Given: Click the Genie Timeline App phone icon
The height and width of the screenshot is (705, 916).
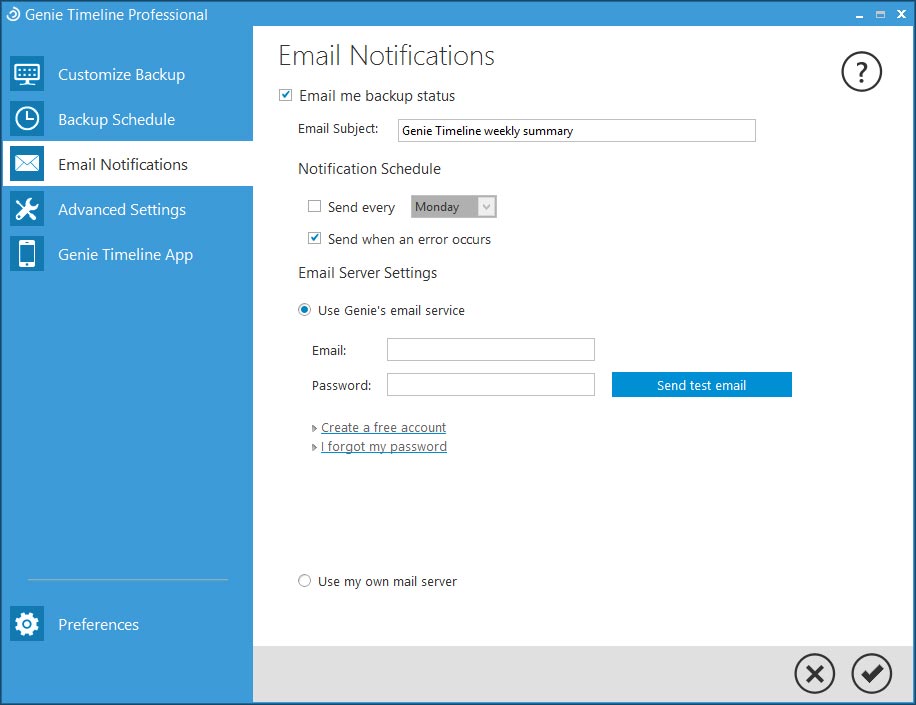Looking at the screenshot, I should (27, 253).
